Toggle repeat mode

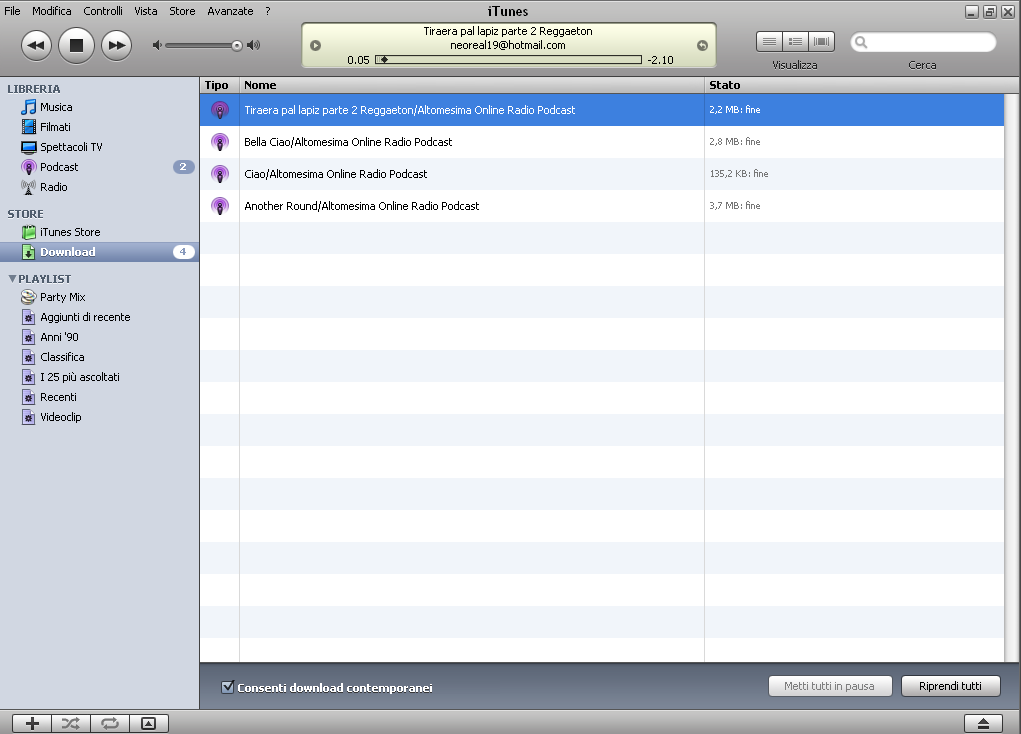coord(110,724)
